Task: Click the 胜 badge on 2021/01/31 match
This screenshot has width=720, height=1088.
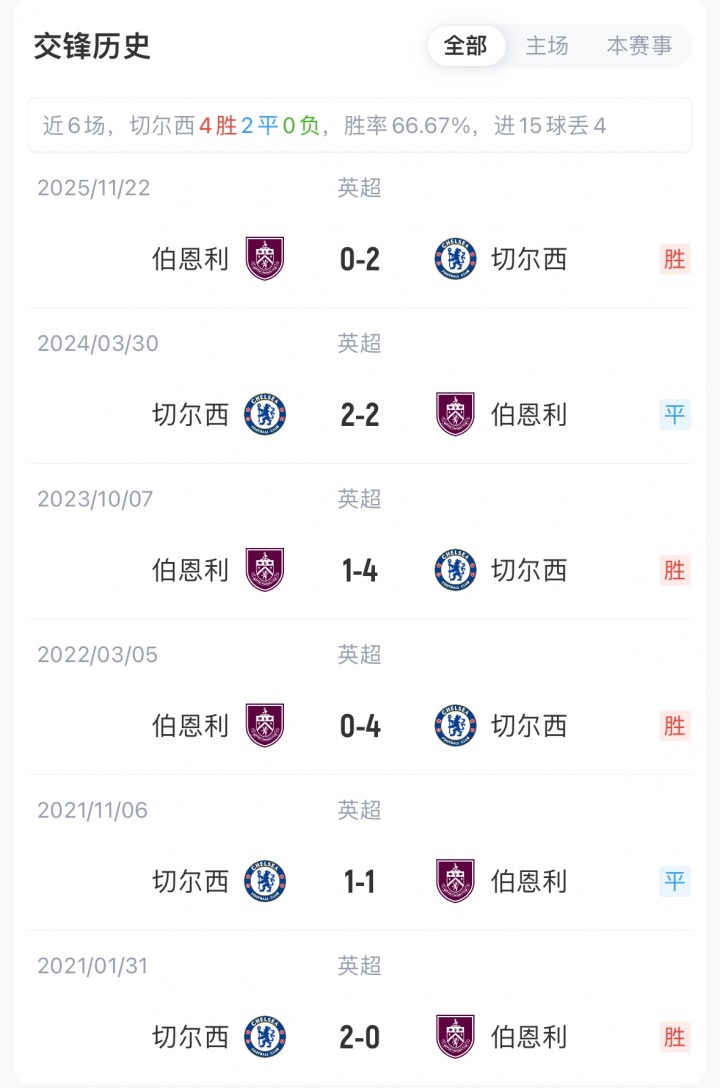Action: coord(675,1037)
